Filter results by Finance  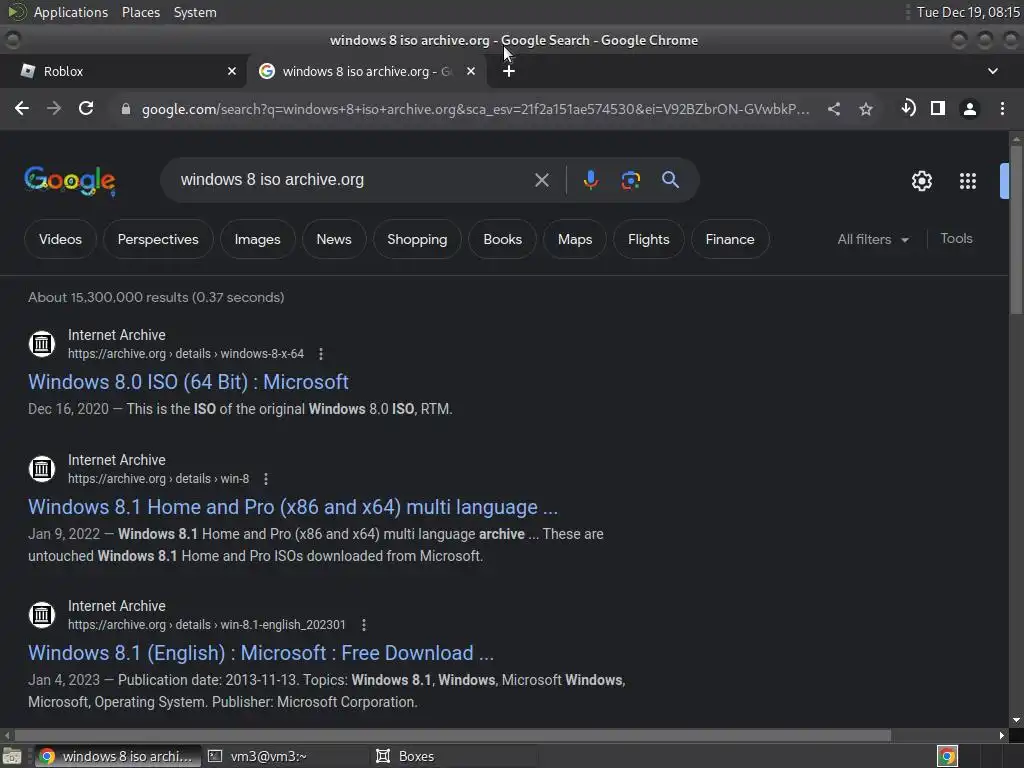(729, 239)
